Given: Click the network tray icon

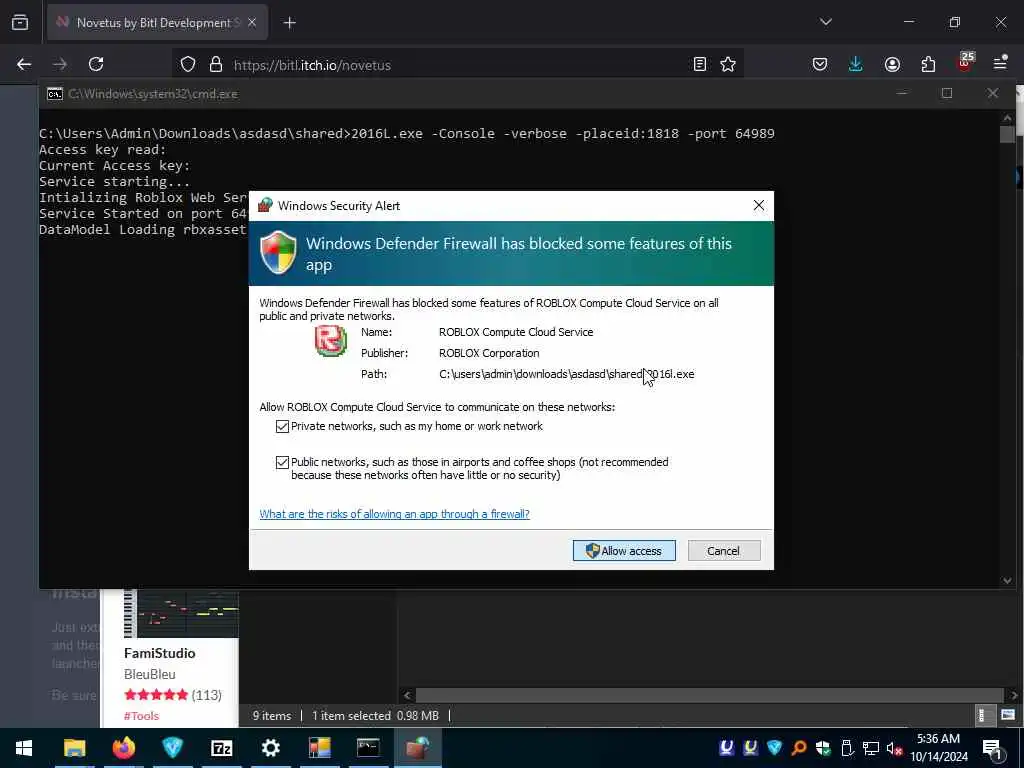Looking at the screenshot, I should [871, 748].
